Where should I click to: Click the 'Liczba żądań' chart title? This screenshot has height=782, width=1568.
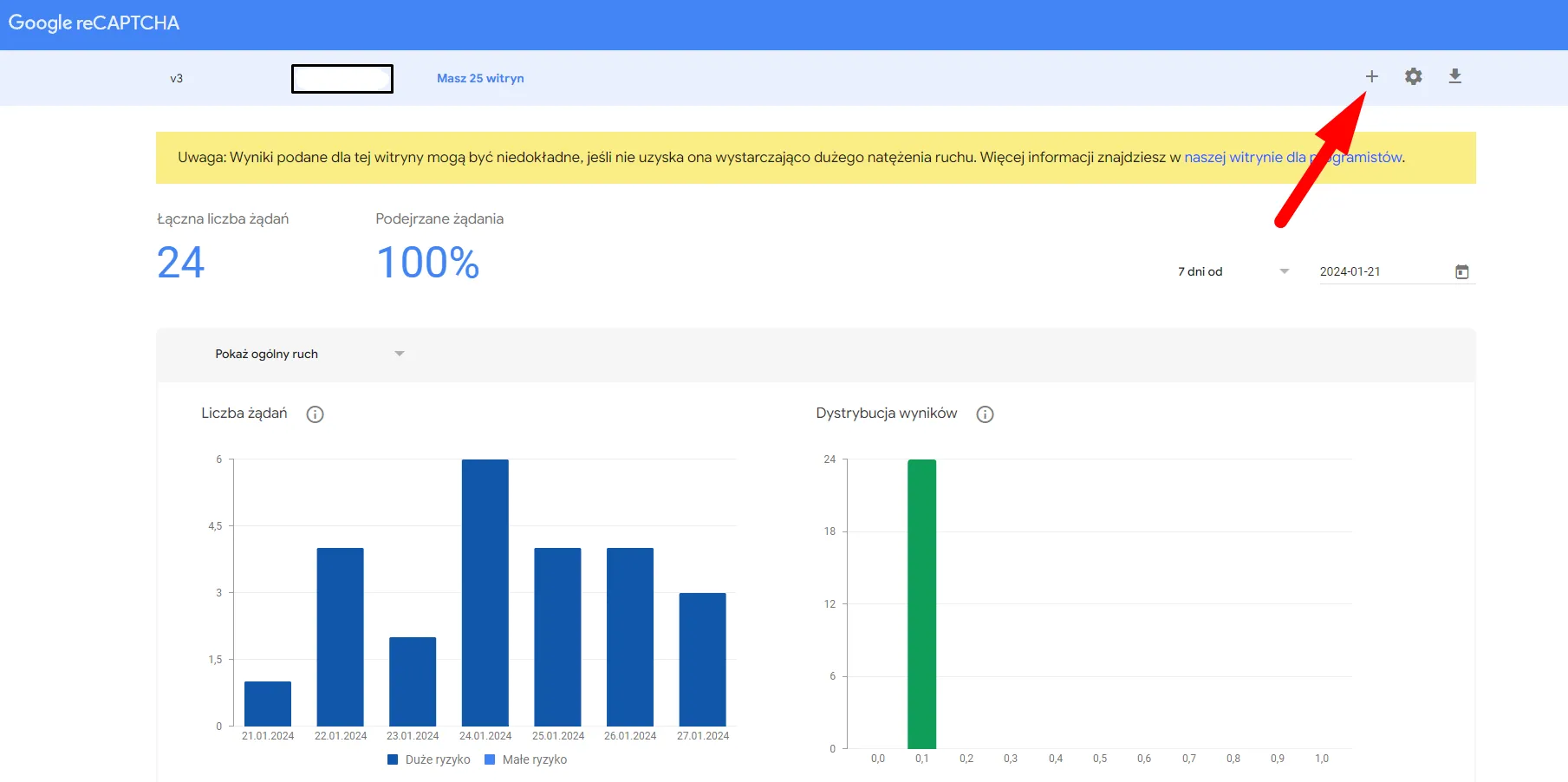click(x=244, y=414)
